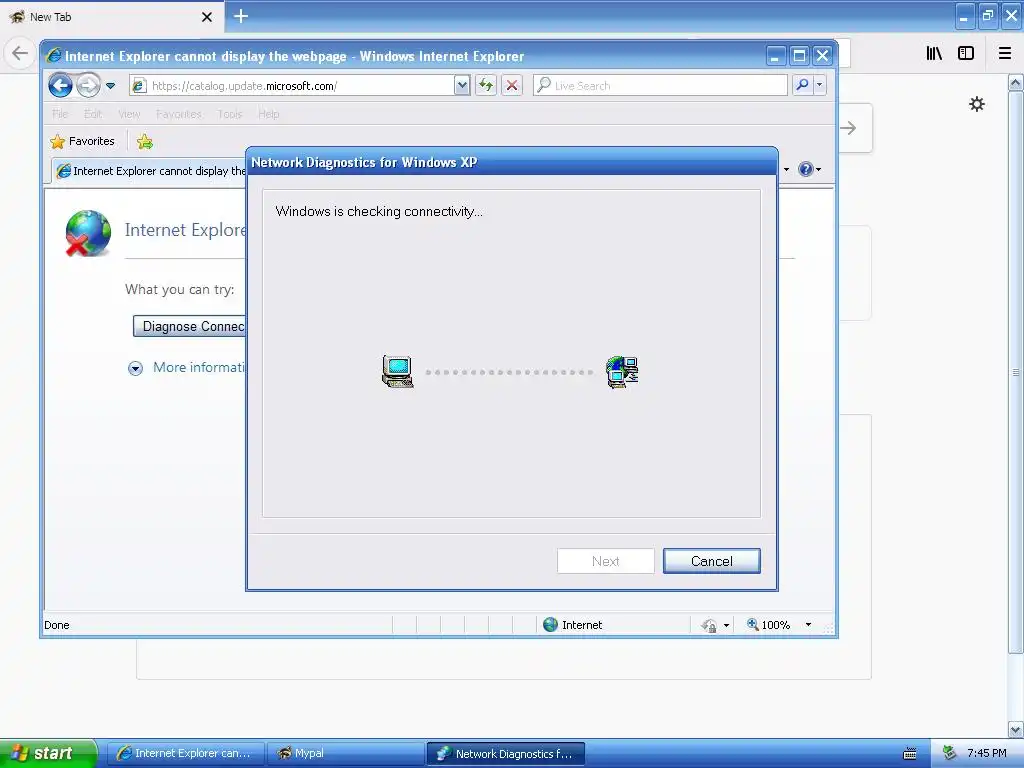Click the 7:45 PM taskbar clock
Viewport: 1024px width, 768px height.
pyautogui.click(x=987, y=753)
